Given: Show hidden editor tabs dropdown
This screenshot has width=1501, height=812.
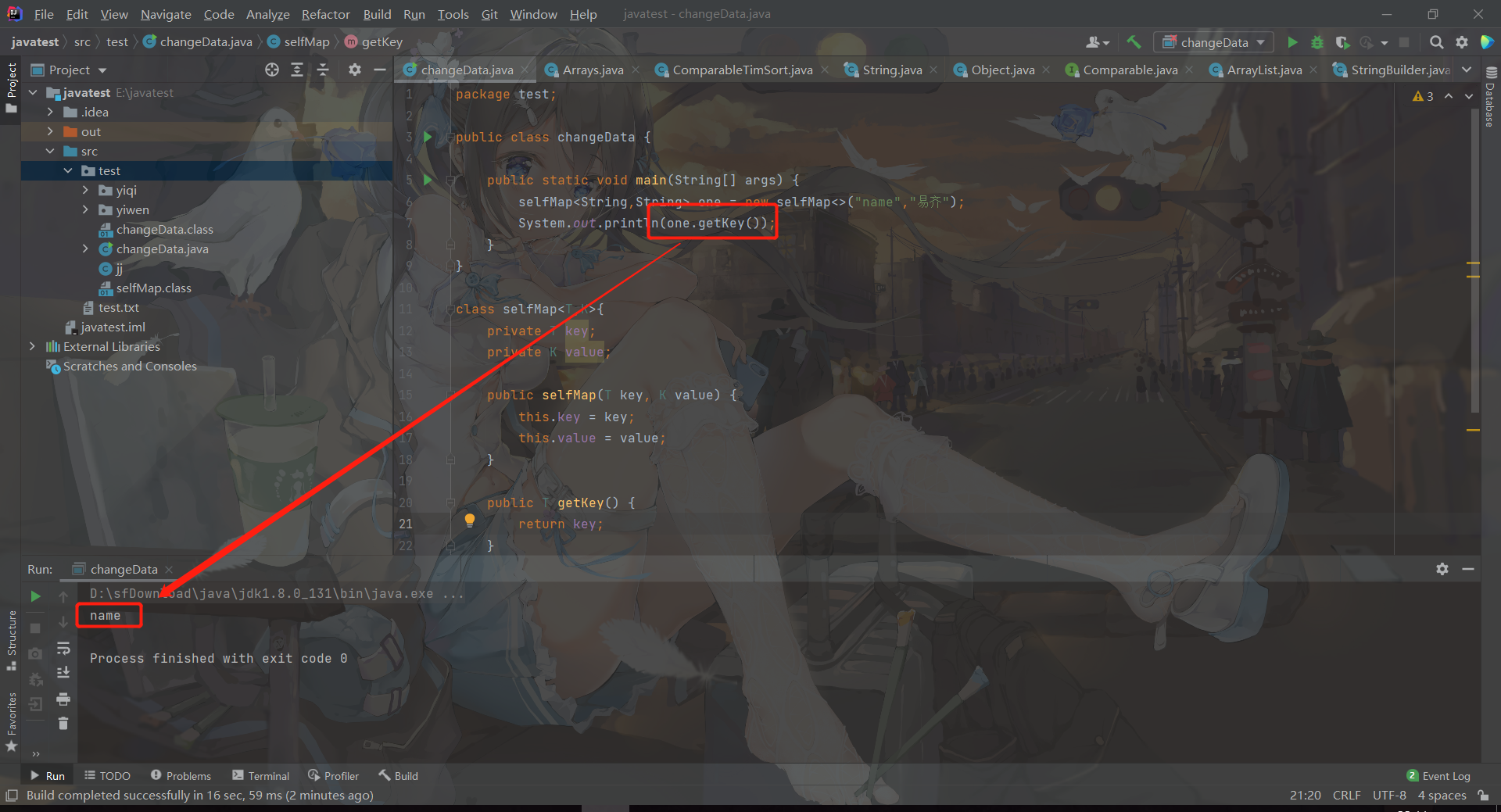Looking at the screenshot, I should point(1467,70).
